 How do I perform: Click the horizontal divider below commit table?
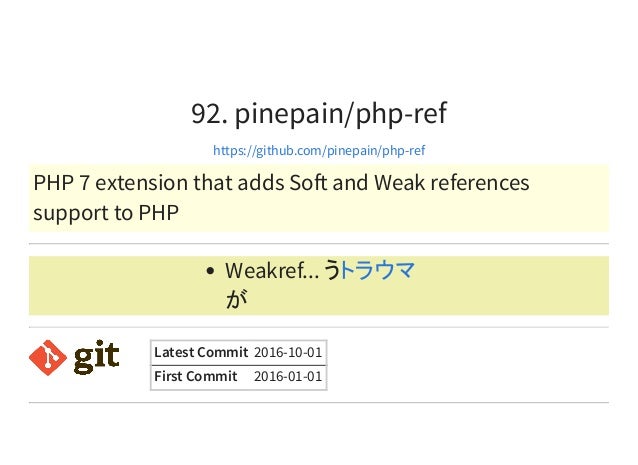(319, 403)
